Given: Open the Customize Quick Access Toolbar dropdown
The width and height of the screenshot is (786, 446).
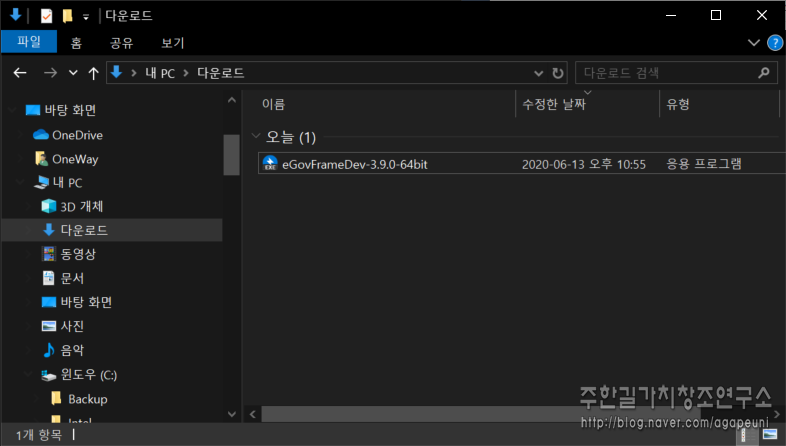Looking at the screenshot, I should pyautogui.click(x=86, y=17).
